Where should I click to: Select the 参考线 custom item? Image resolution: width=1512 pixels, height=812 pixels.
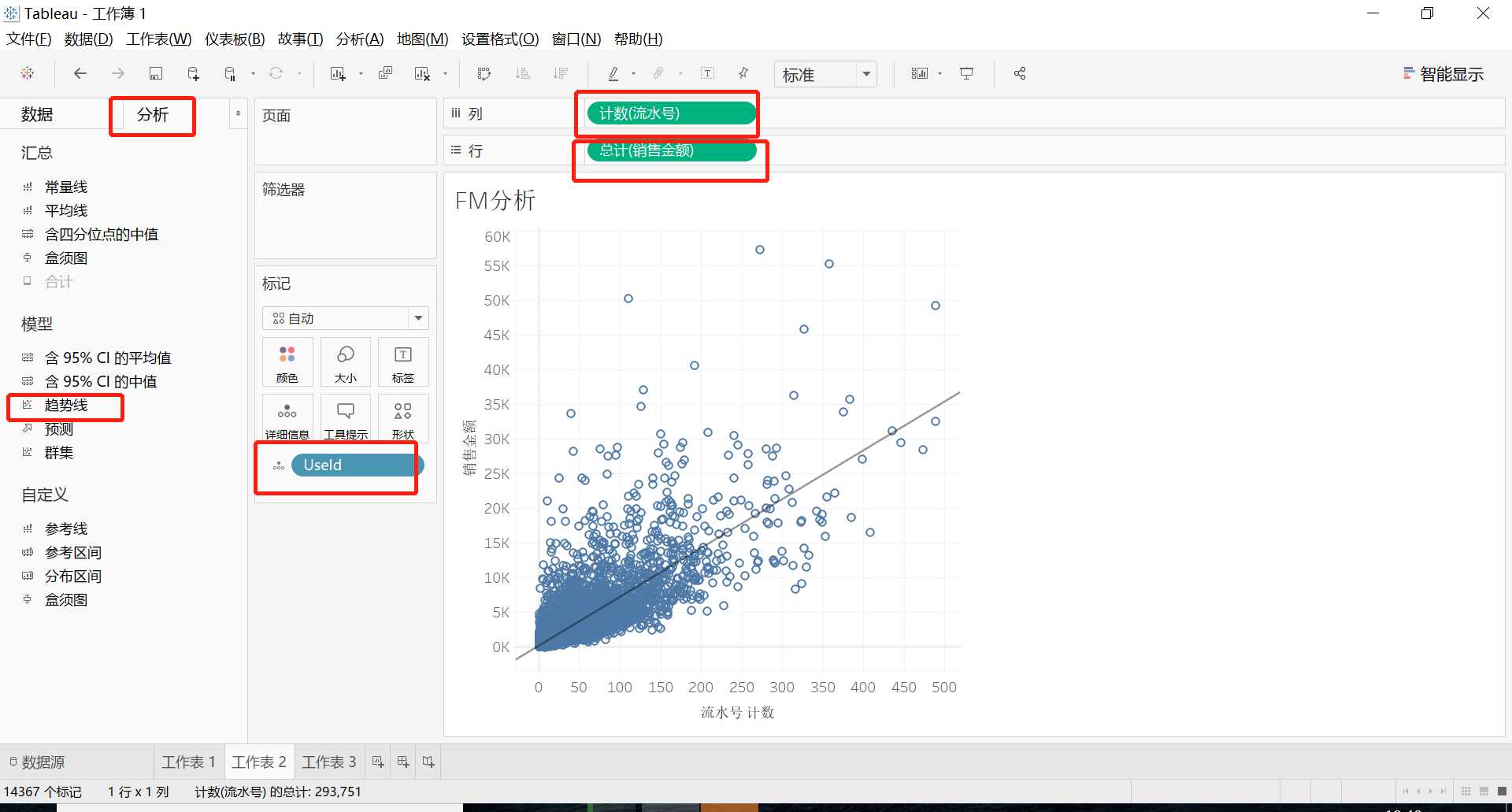[66, 528]
